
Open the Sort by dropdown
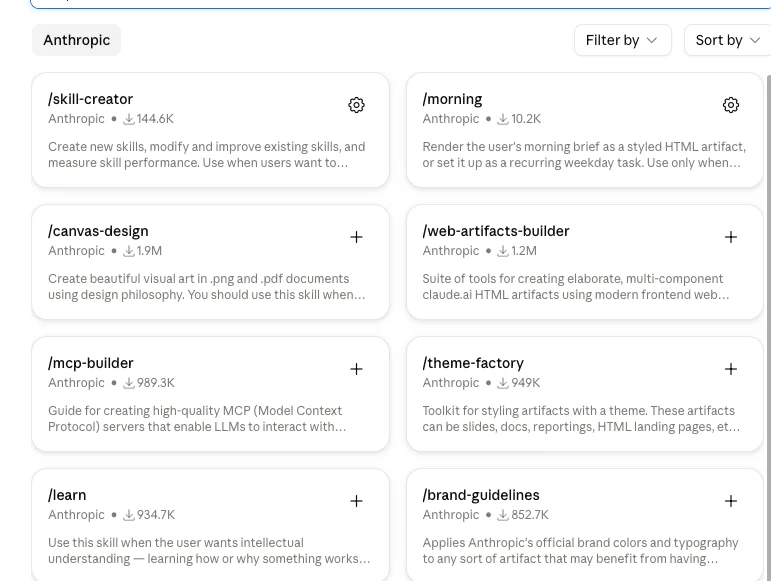728,40
